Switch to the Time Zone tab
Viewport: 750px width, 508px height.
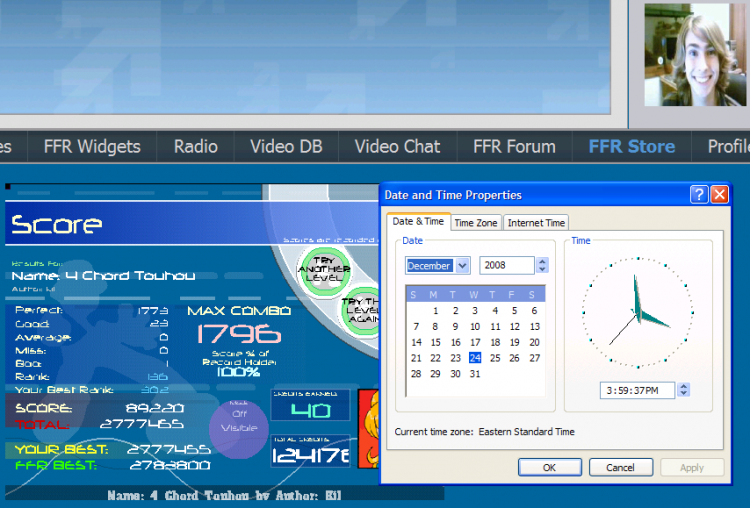coord(476,223)
